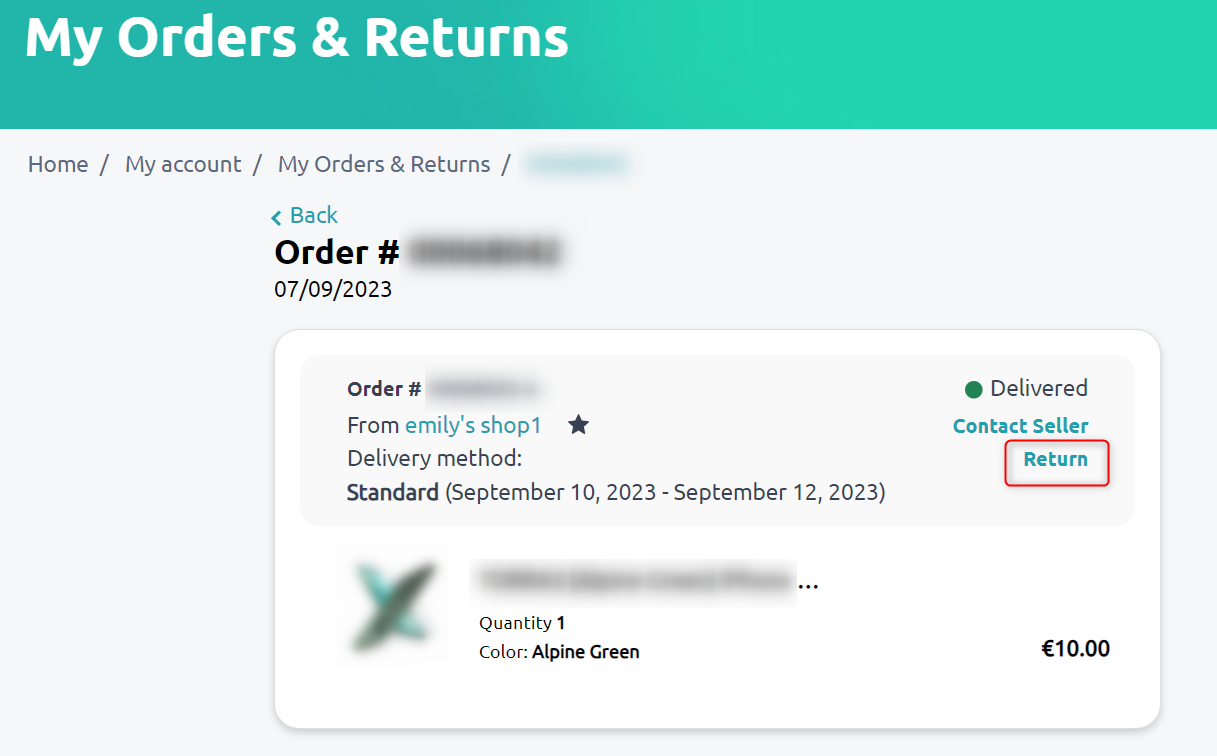Screen dimensions: 1217x756
Task: Open the Contact Seller link
Action: click(x=1020, y=426)
